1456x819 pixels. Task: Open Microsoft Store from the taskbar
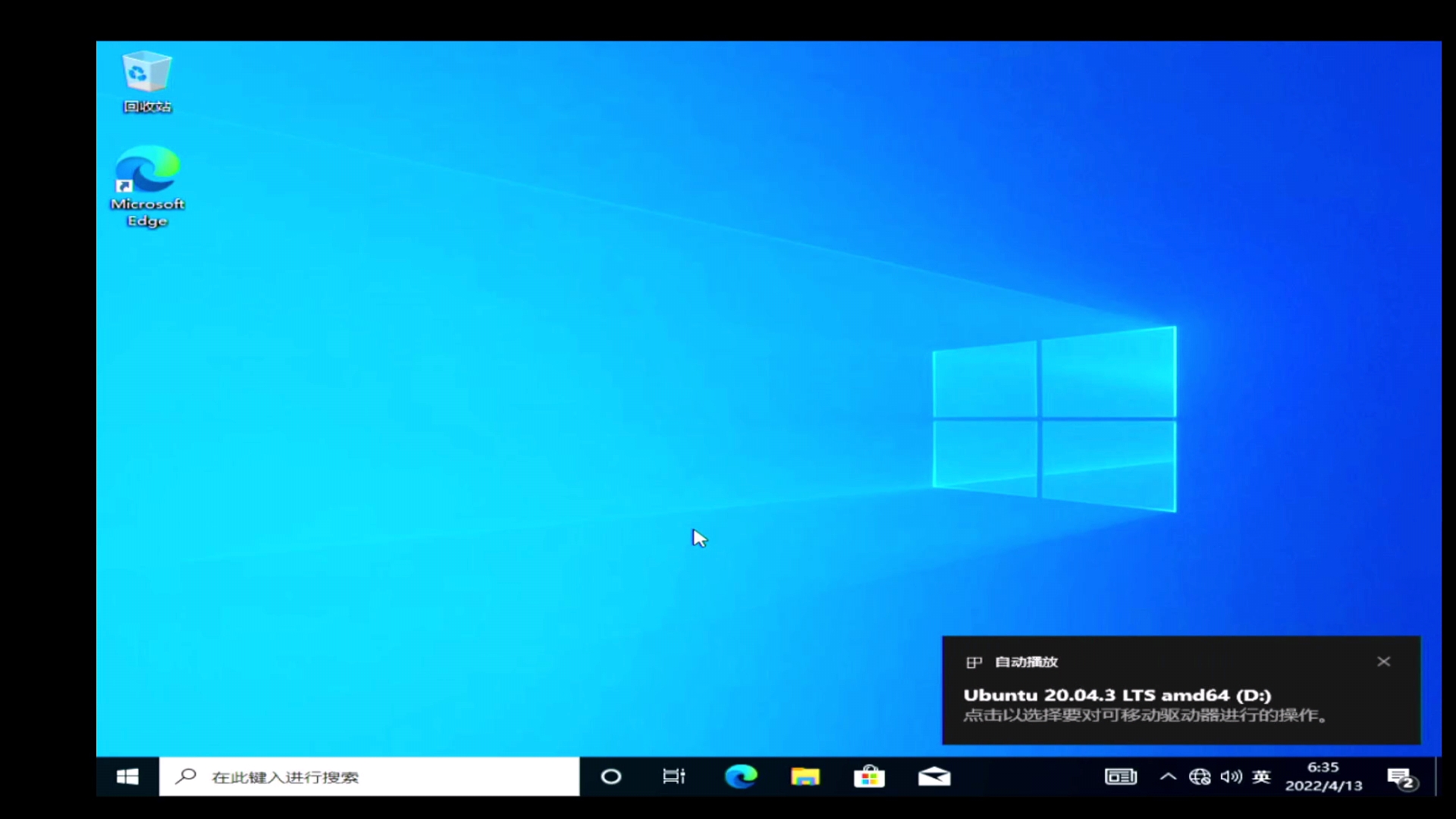[869, 777]
